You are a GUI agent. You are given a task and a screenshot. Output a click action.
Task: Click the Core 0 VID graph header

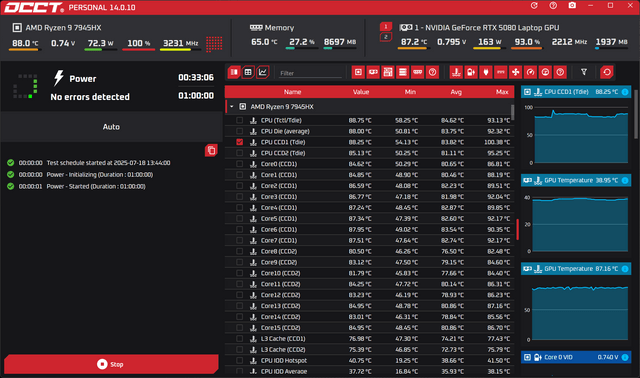tap(576, 357)
